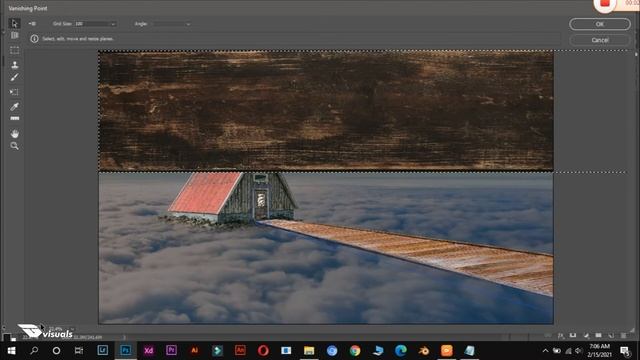Open the Vanishing Point settings flyout menu

(x=32, y=24)
